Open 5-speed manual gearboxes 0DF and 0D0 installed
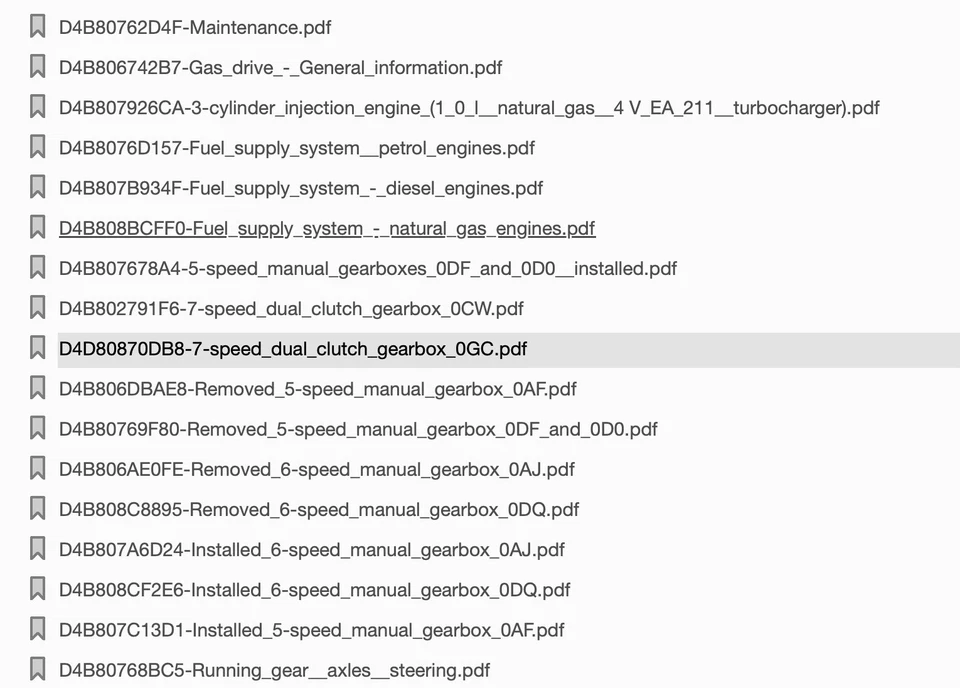 coord(368,269)
